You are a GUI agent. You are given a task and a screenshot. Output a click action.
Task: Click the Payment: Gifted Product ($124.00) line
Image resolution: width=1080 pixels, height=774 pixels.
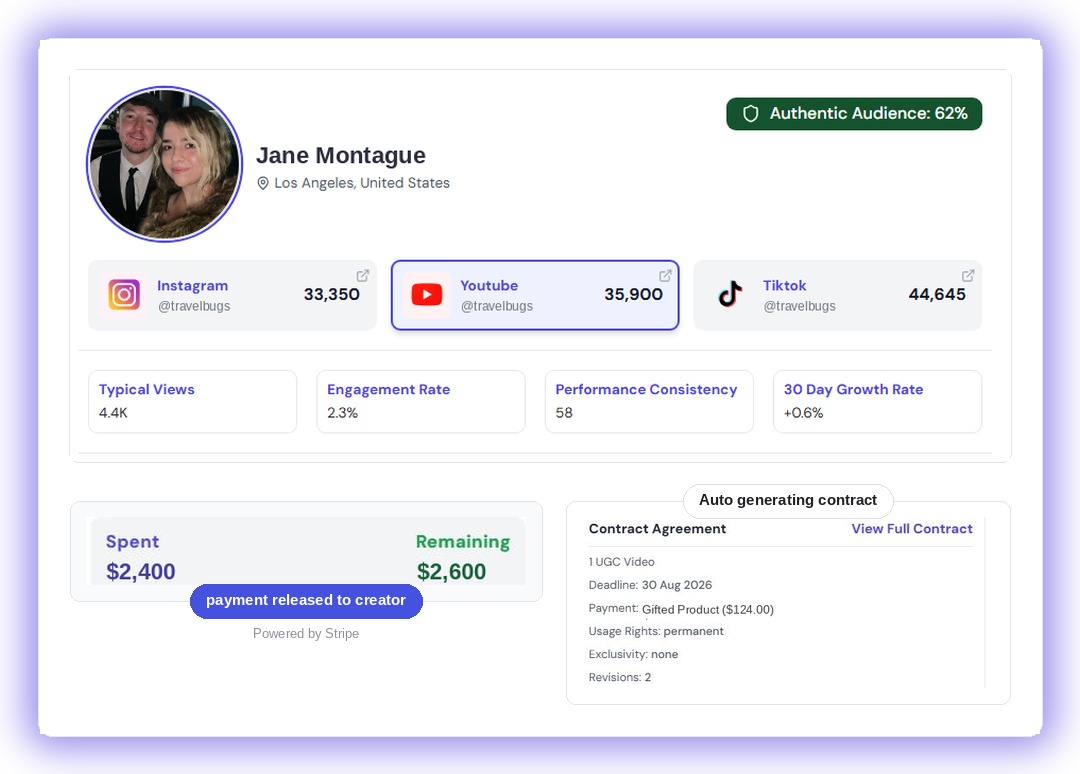tap(681, 609)
